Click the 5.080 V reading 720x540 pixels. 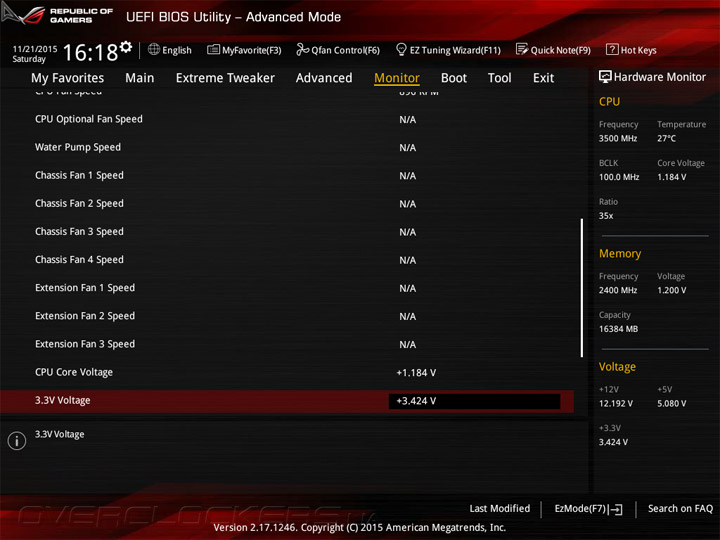coord(671,404)
